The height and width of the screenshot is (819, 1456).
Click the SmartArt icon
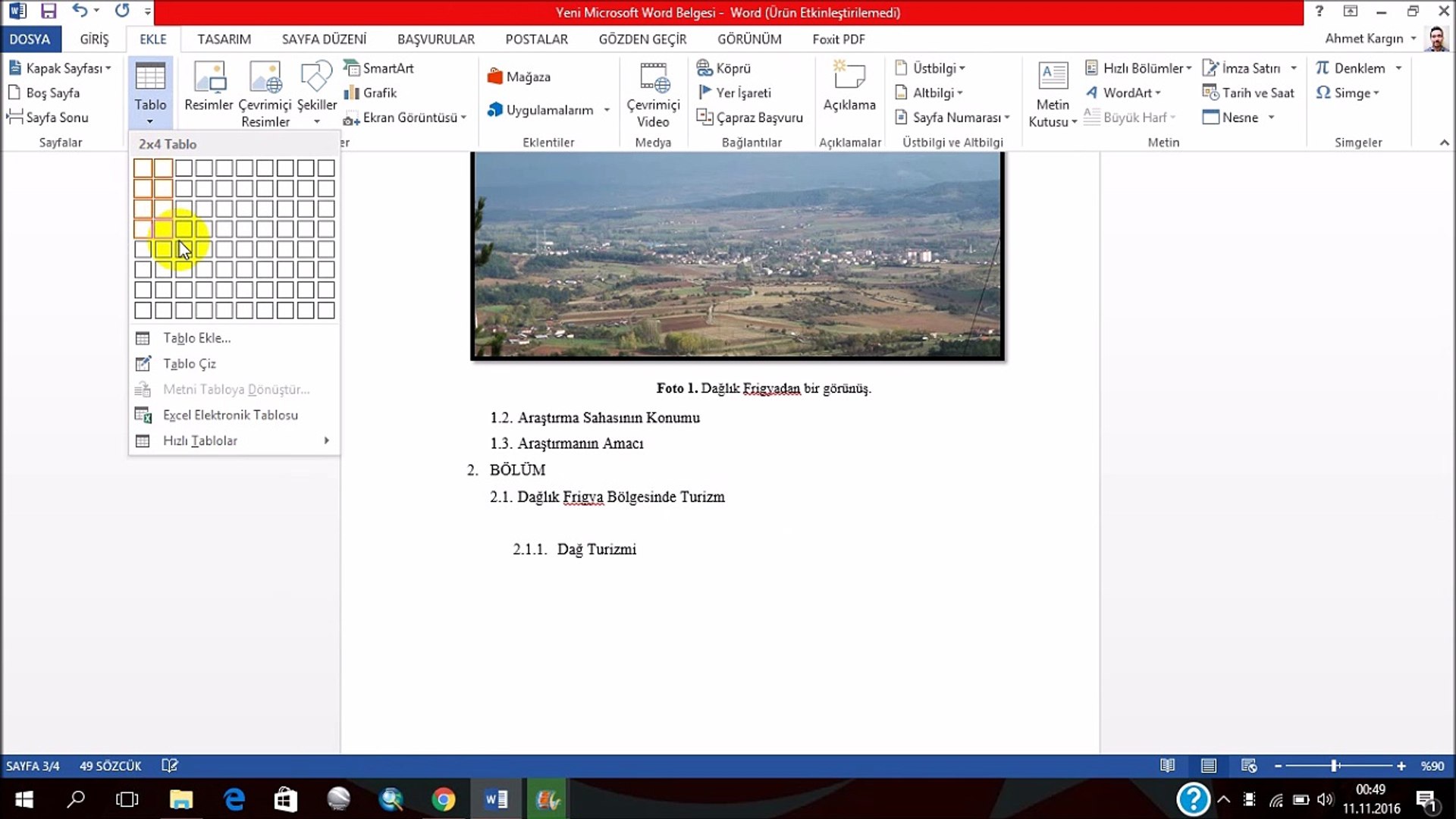pos(352,68)
